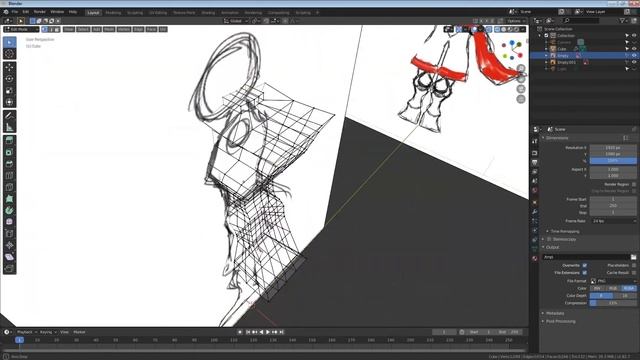Select the Bevel tool
The width and height of the screenshot is (640, 360).
tap(9, 164)
